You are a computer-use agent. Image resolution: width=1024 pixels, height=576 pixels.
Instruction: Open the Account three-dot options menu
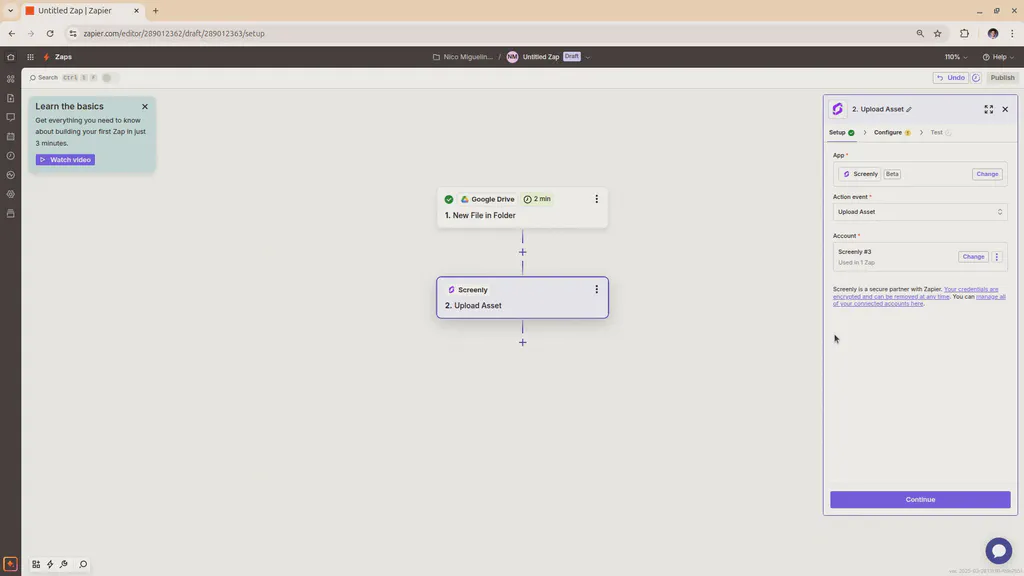click(x=996, y=256)
